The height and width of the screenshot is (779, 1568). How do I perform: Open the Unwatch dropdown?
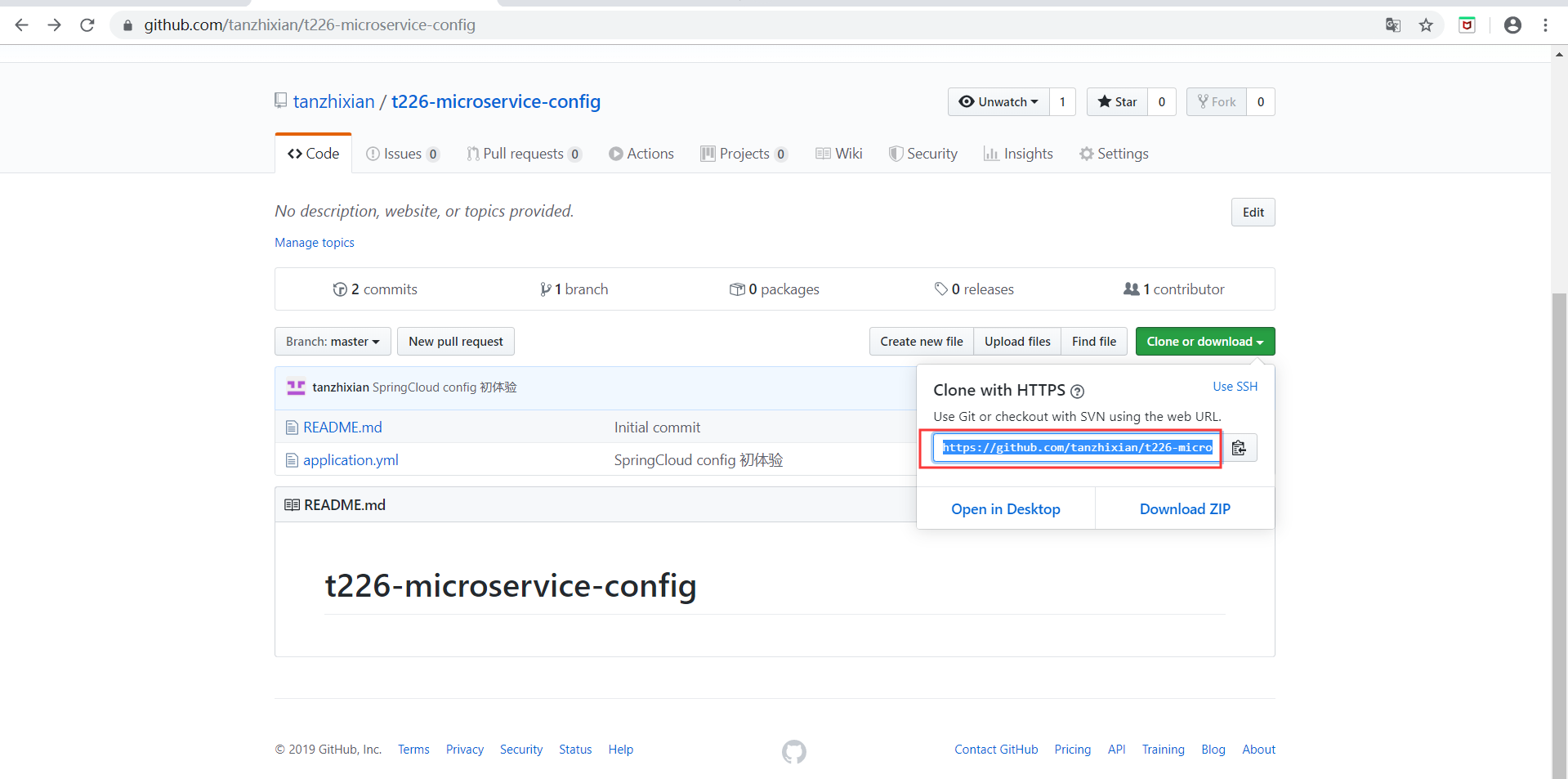[998, 102]
